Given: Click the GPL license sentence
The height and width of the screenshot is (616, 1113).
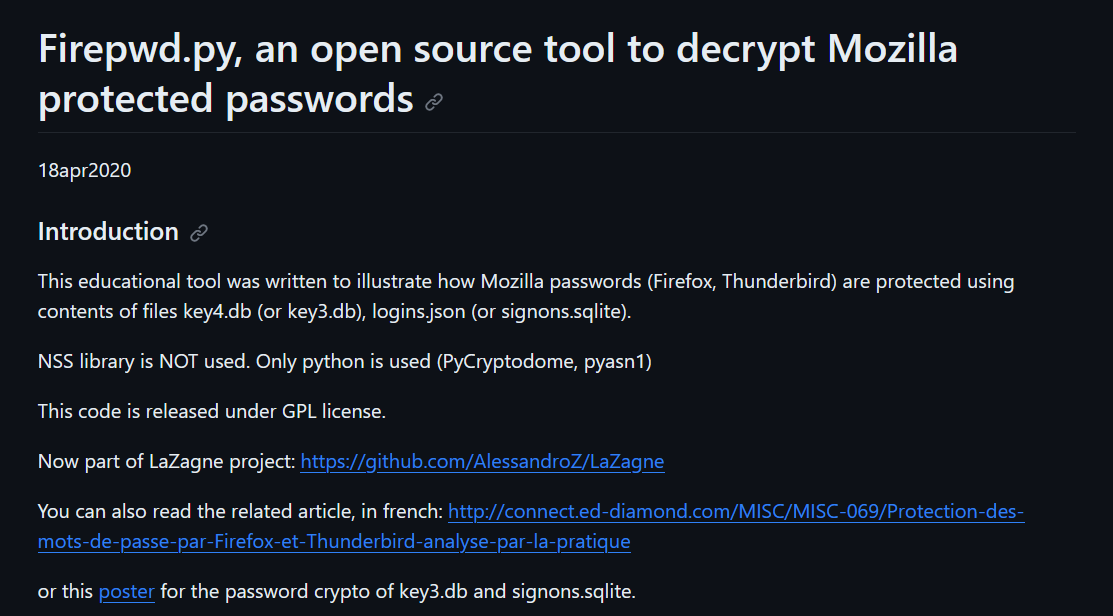Looking at the screenshot, I should pos(212,411).
